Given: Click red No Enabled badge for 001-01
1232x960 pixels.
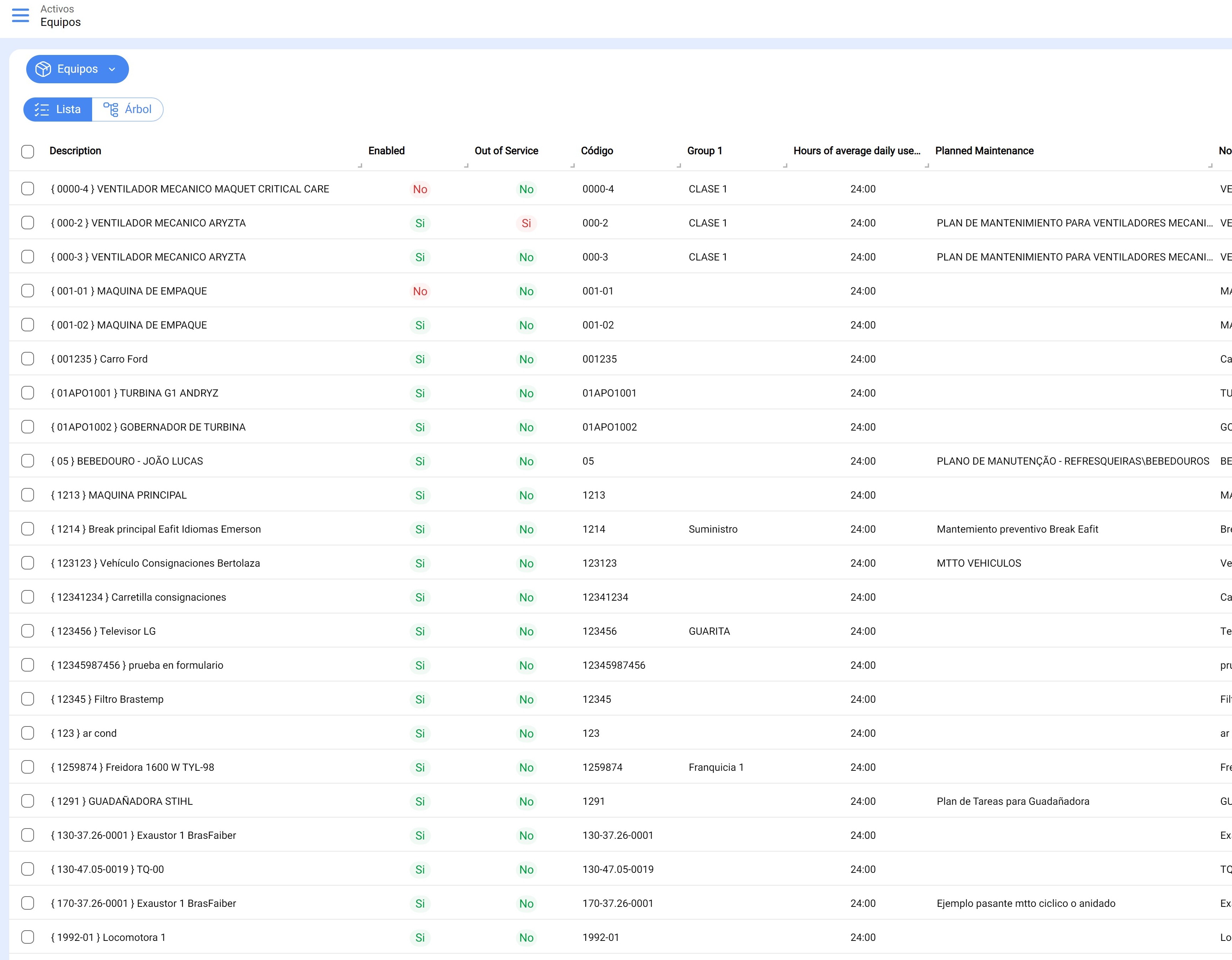Looking at the screenshot, I should (x=420, y=291).
